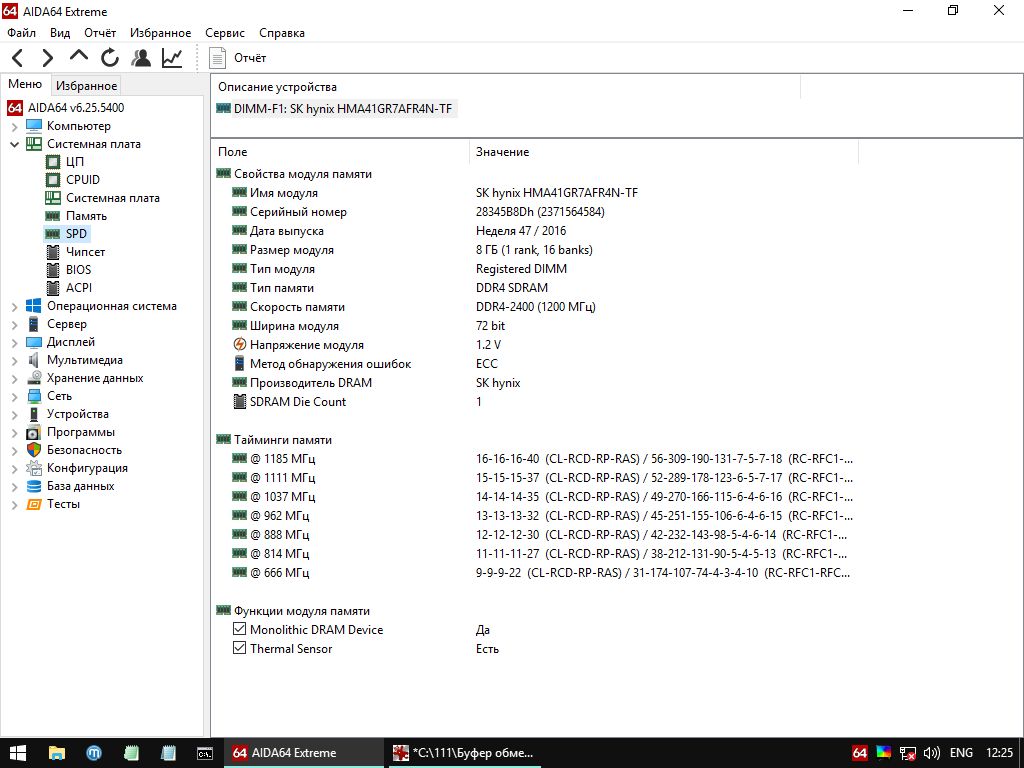Screen dimensions: 1024x768
Task: Open the Отчёт menu in the menu bar
Action: point(100,33)
